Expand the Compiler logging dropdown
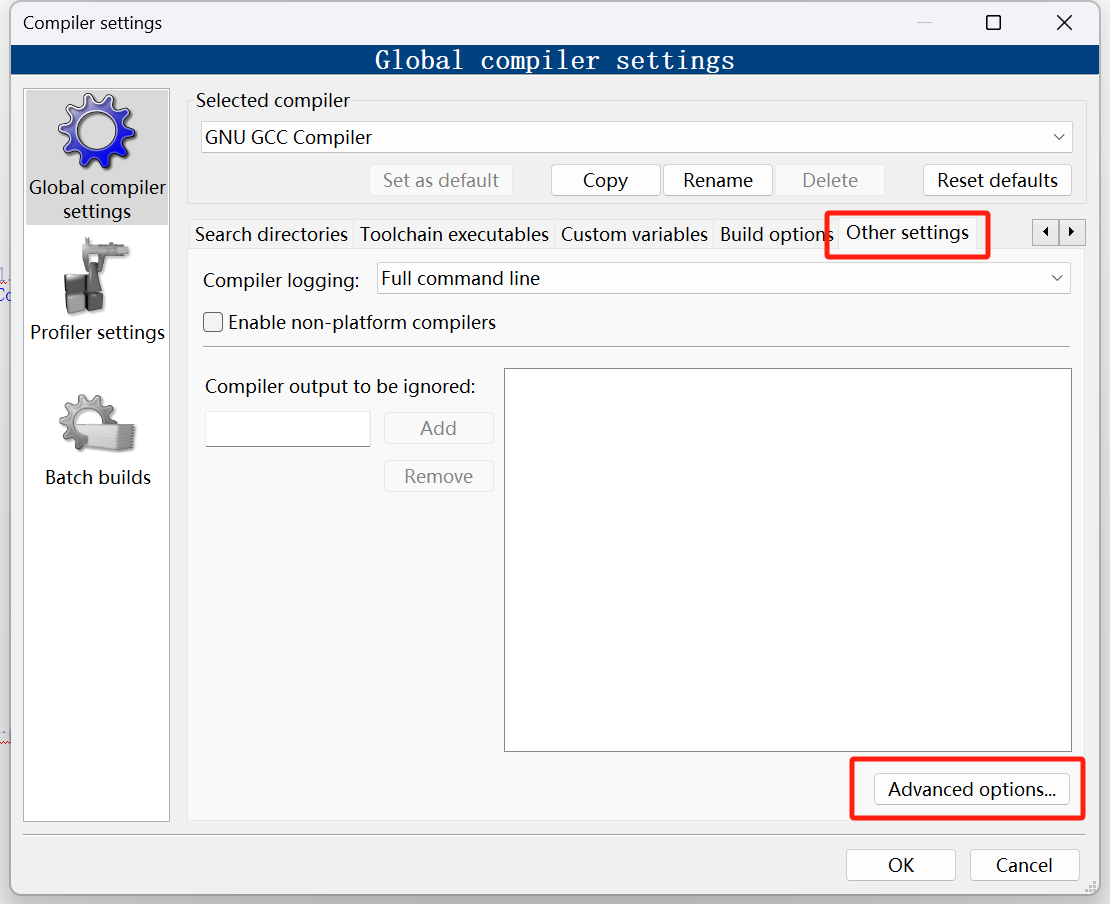 723,279
